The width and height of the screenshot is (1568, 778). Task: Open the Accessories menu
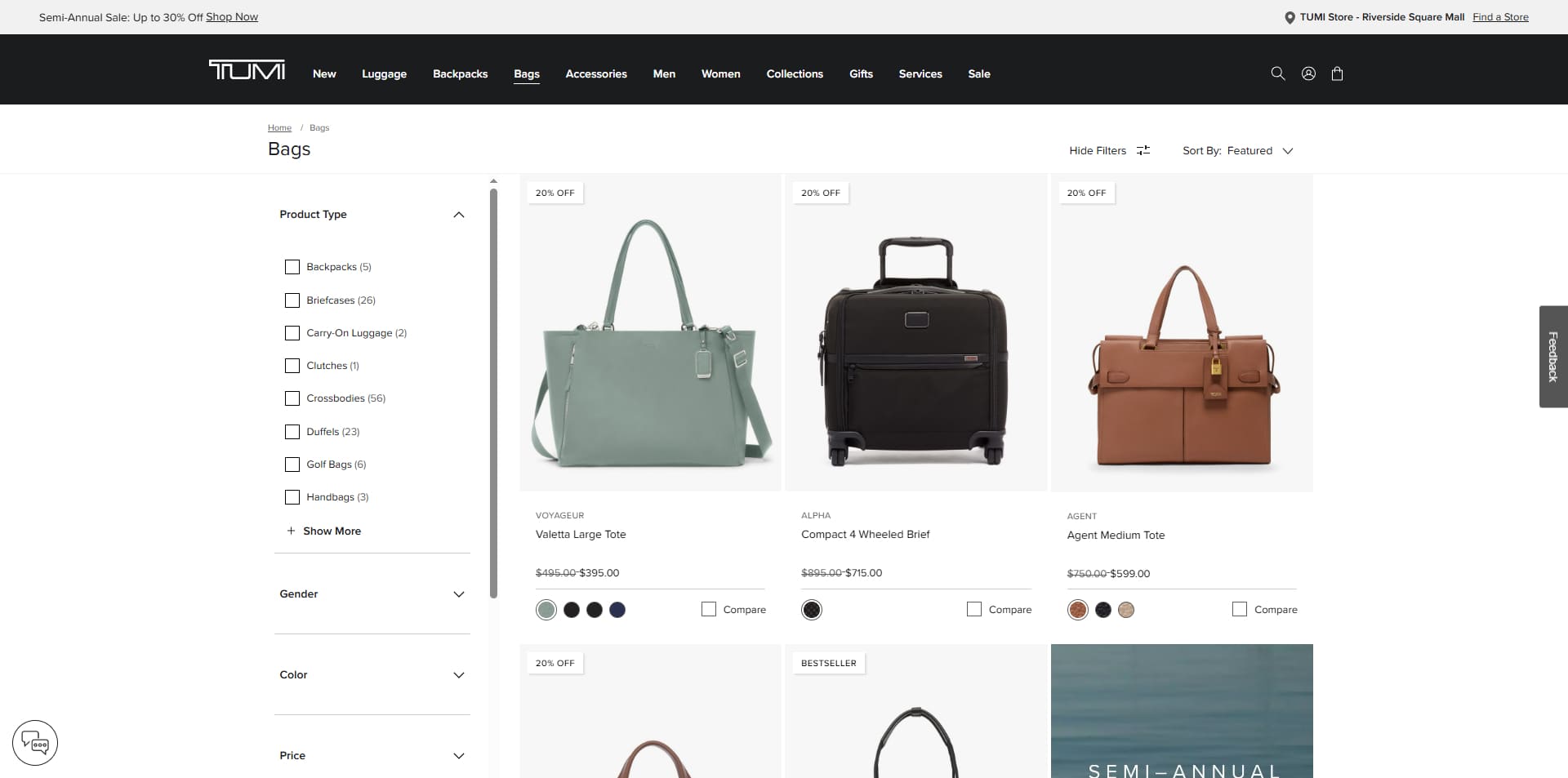click(x=596, y=73)
